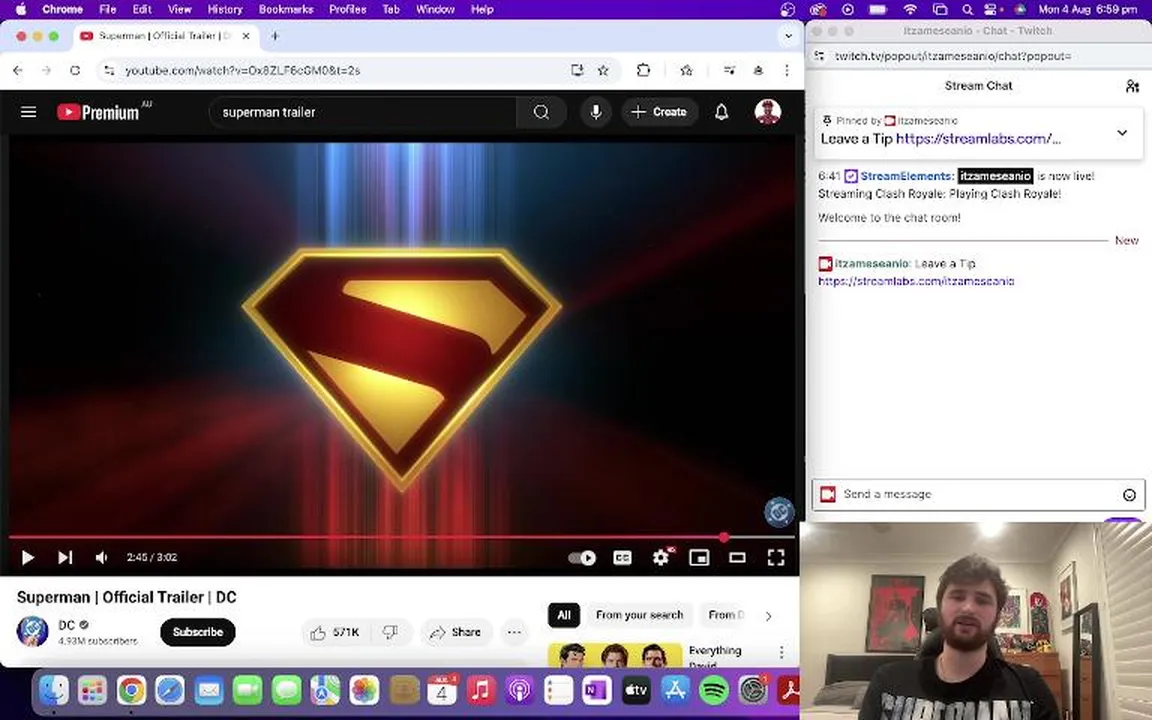Switch to theater mode
The image size is (1152, 720).
738,558
